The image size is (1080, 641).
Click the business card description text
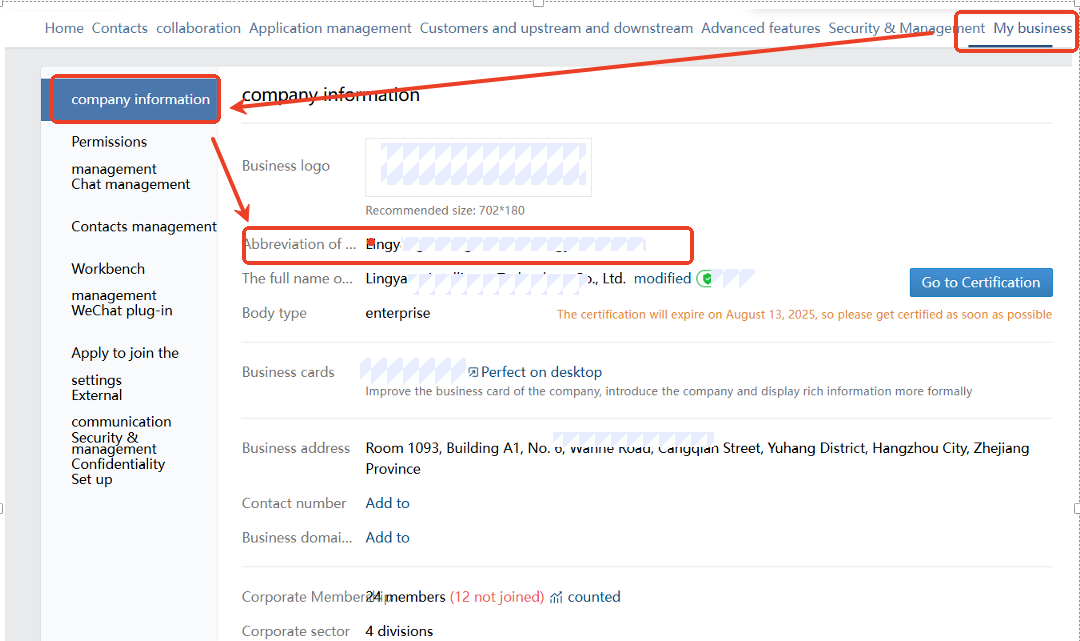tap(669, 391)
